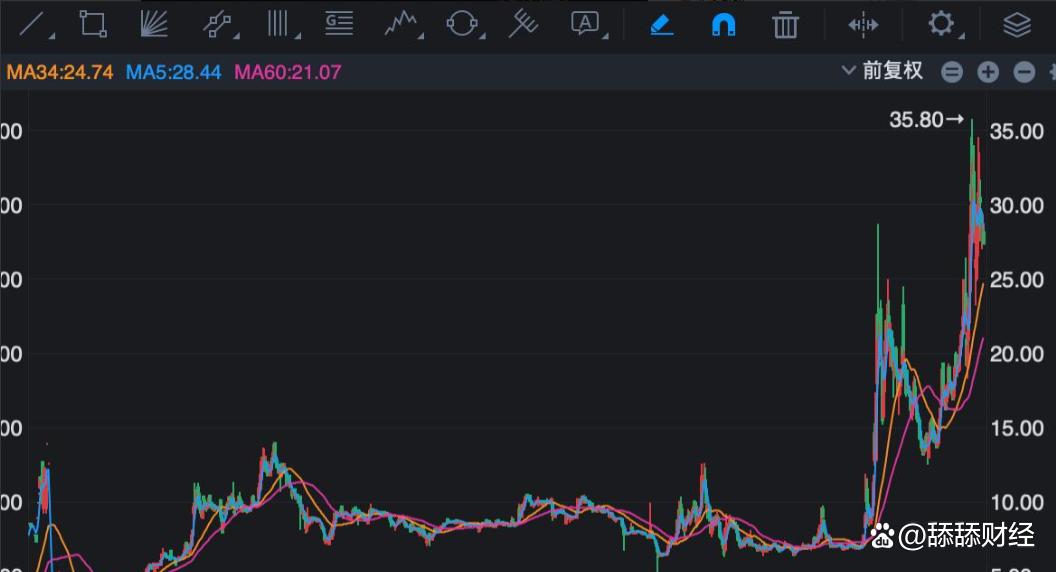
Task: Pick the Gann fan lines tool
Action: [x=154, y=23]
